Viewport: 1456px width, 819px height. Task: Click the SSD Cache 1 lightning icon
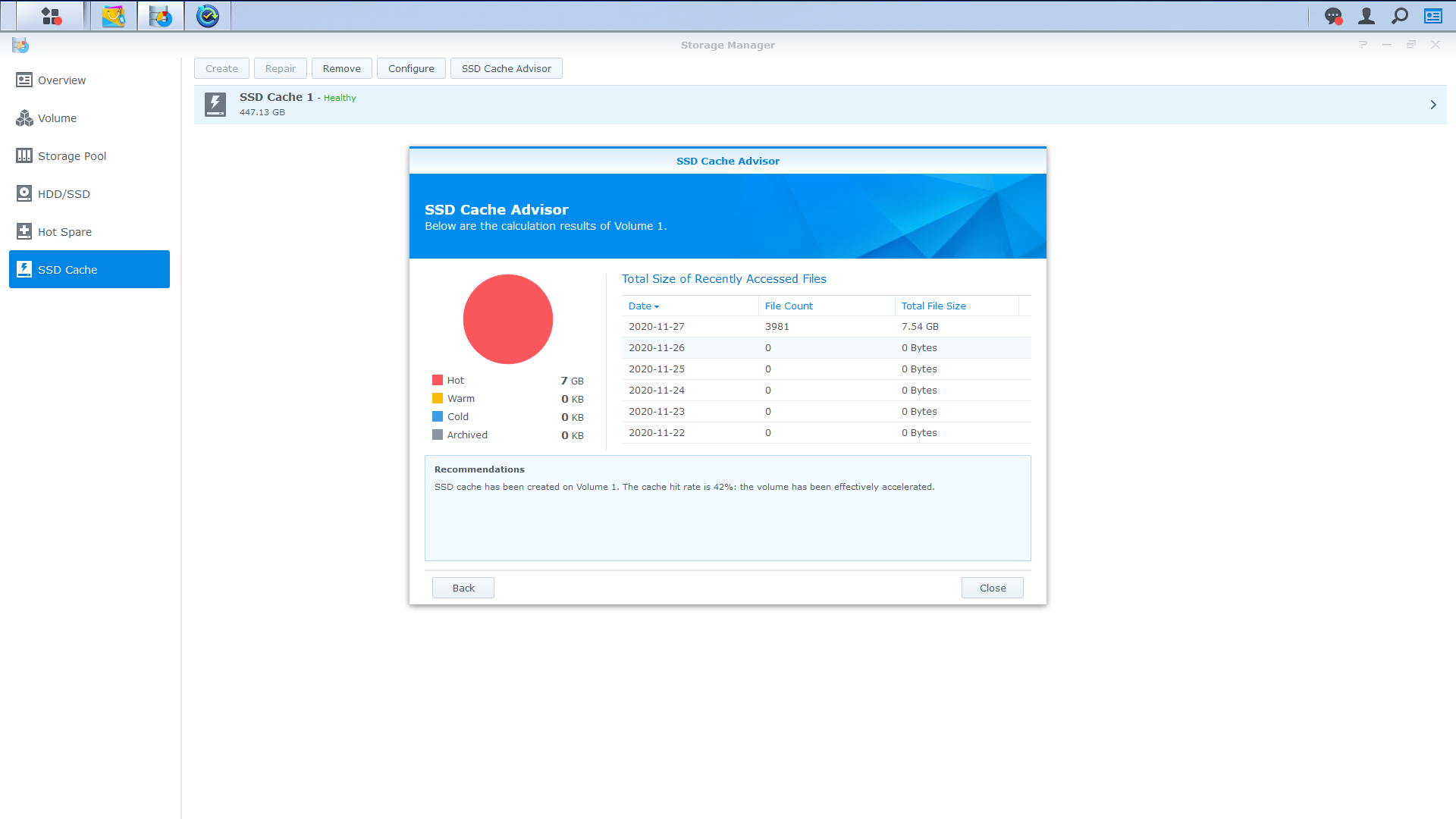tap(215, 105)
